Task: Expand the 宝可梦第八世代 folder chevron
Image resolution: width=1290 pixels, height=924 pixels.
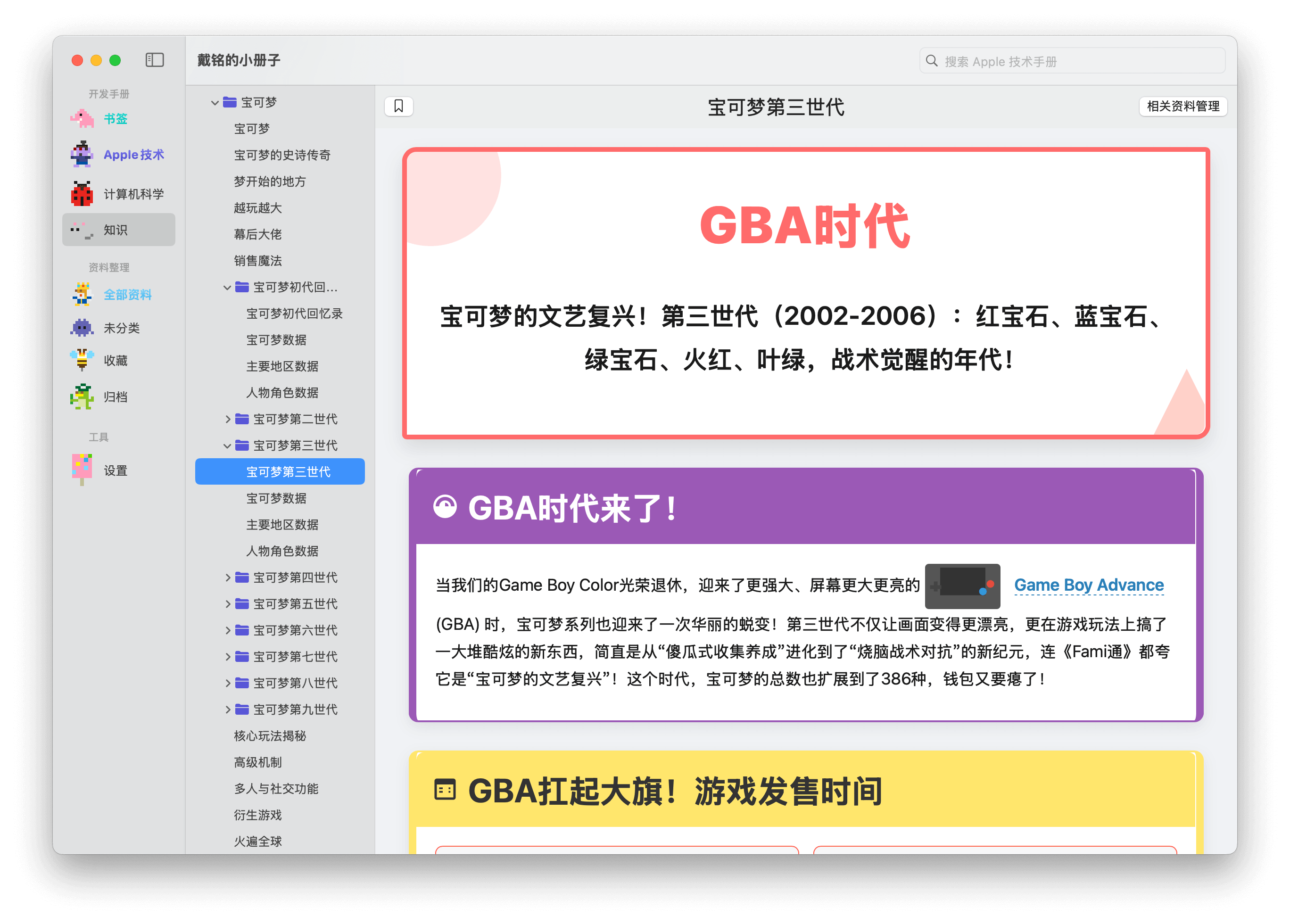Action: [228, 683]
